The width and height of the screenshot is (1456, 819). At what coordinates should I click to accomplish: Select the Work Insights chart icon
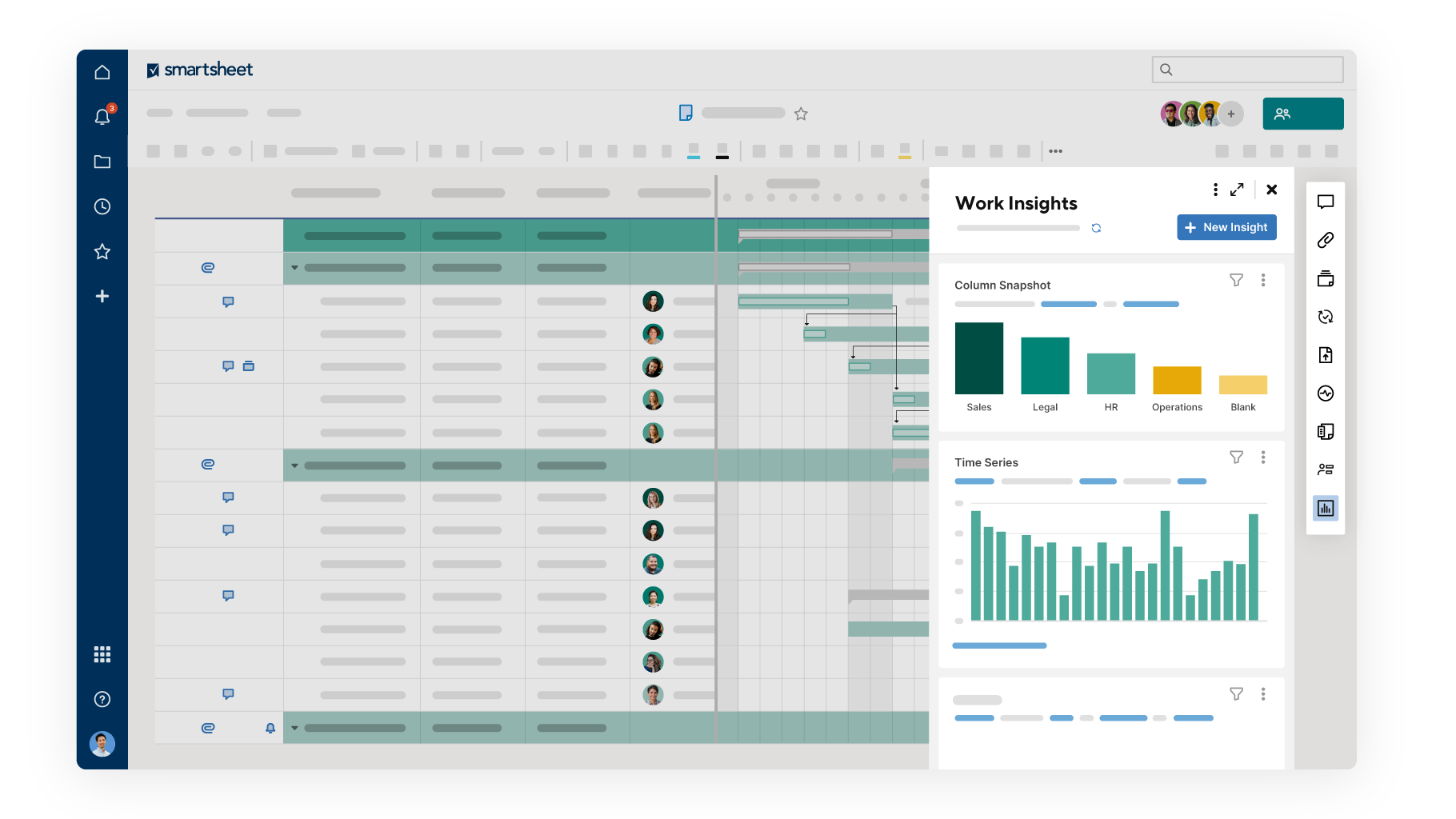(x=1326, y=508)
